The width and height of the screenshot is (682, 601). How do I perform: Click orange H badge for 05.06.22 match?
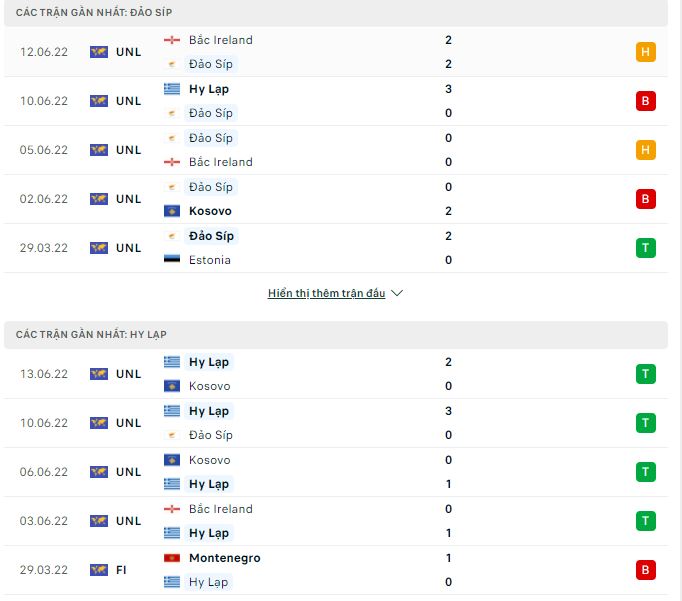645,150
